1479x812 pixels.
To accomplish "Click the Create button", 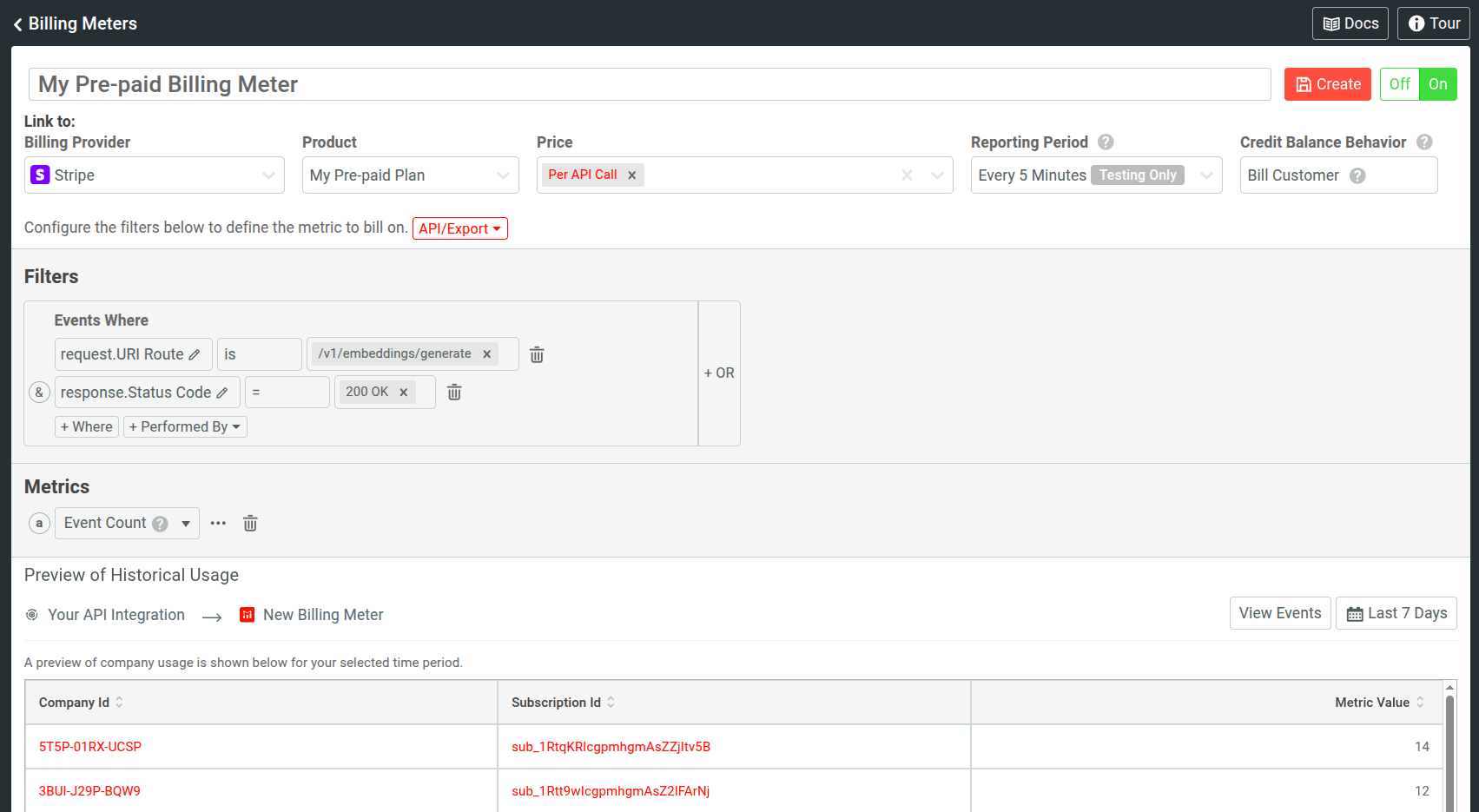I will point(1327,84).
